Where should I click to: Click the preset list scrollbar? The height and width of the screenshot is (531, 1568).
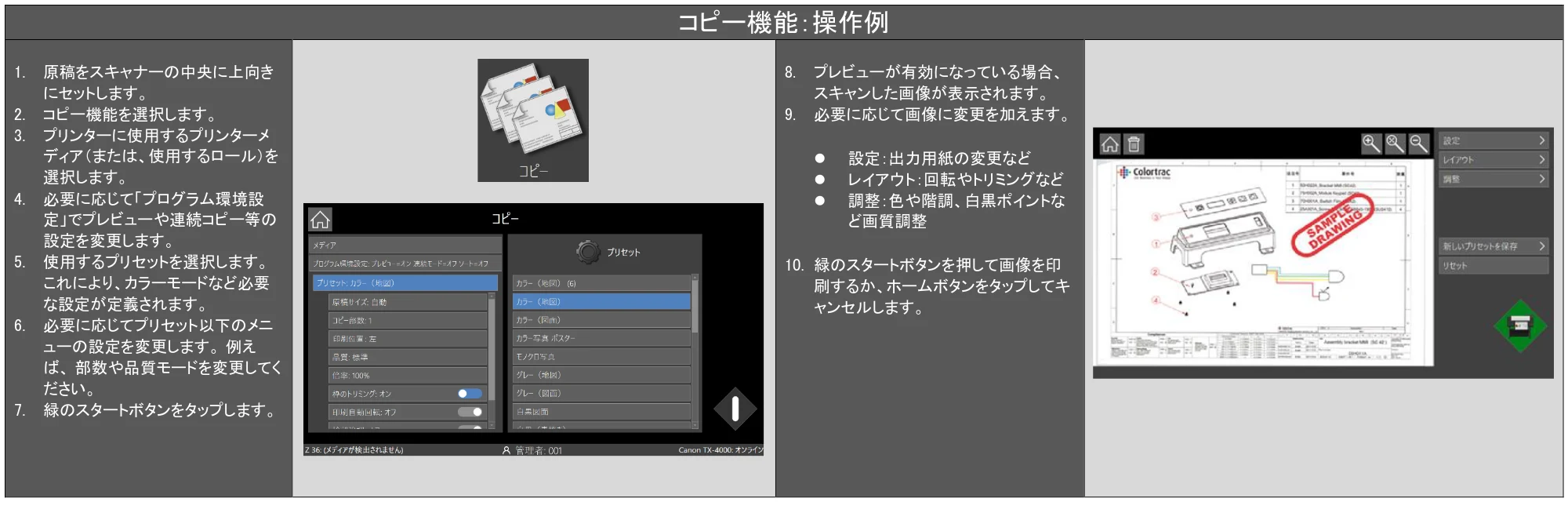[695, 351]
